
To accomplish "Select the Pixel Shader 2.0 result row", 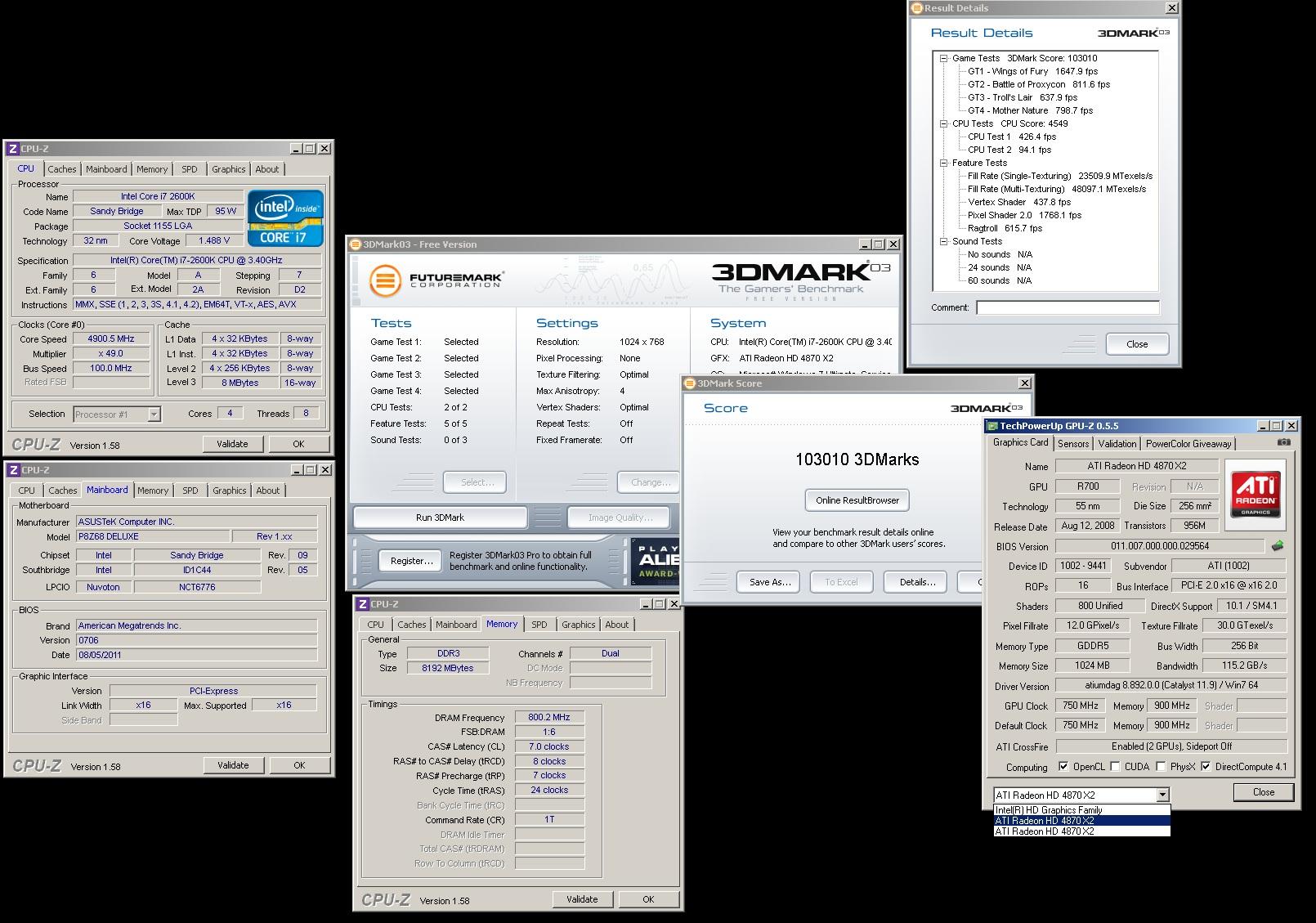I will pyautogui.click(x=1024, y=215).
